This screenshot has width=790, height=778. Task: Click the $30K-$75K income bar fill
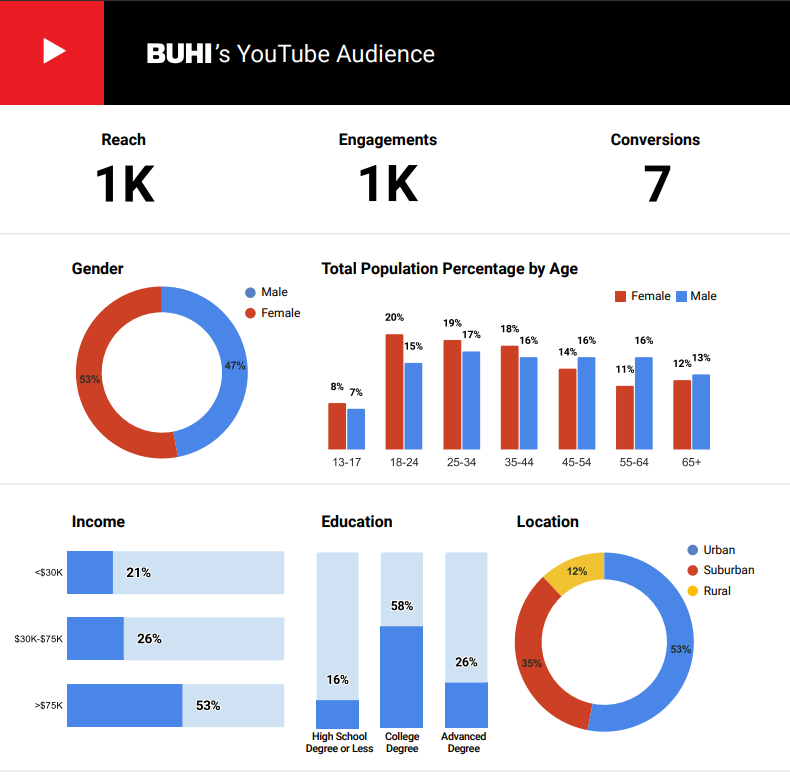click(x=95, y=638)
